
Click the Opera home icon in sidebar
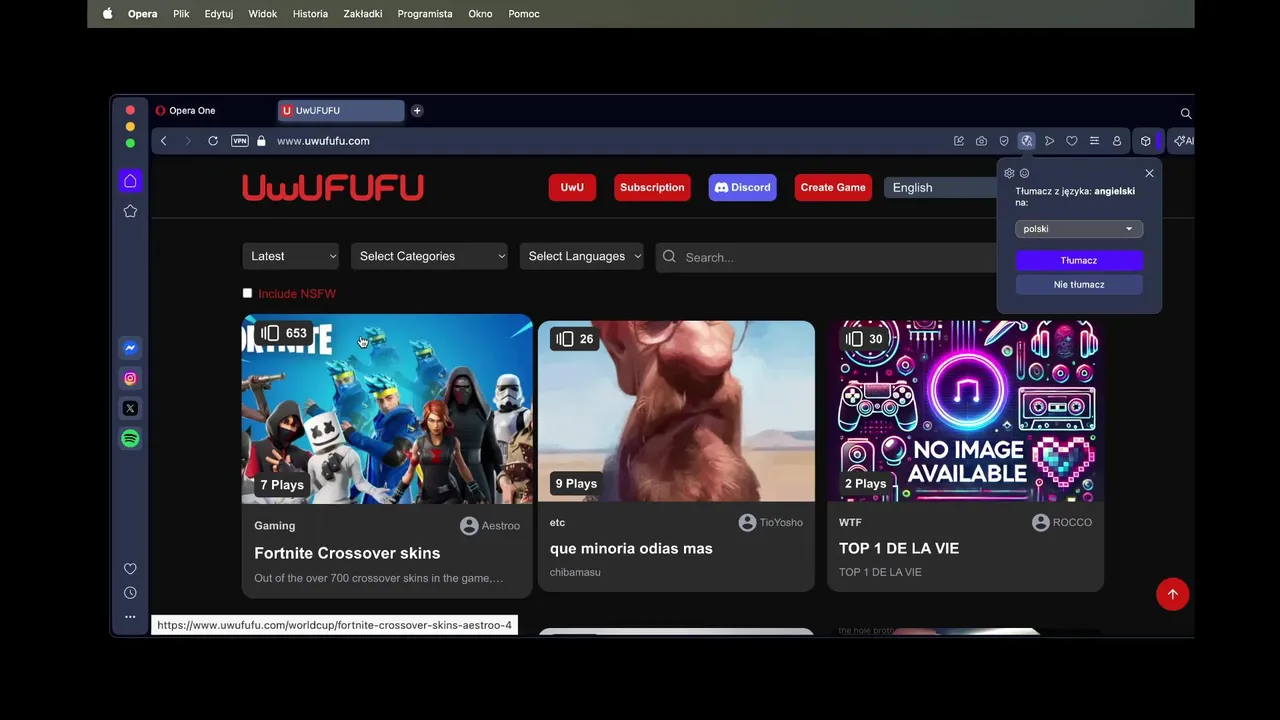point(130,181)
